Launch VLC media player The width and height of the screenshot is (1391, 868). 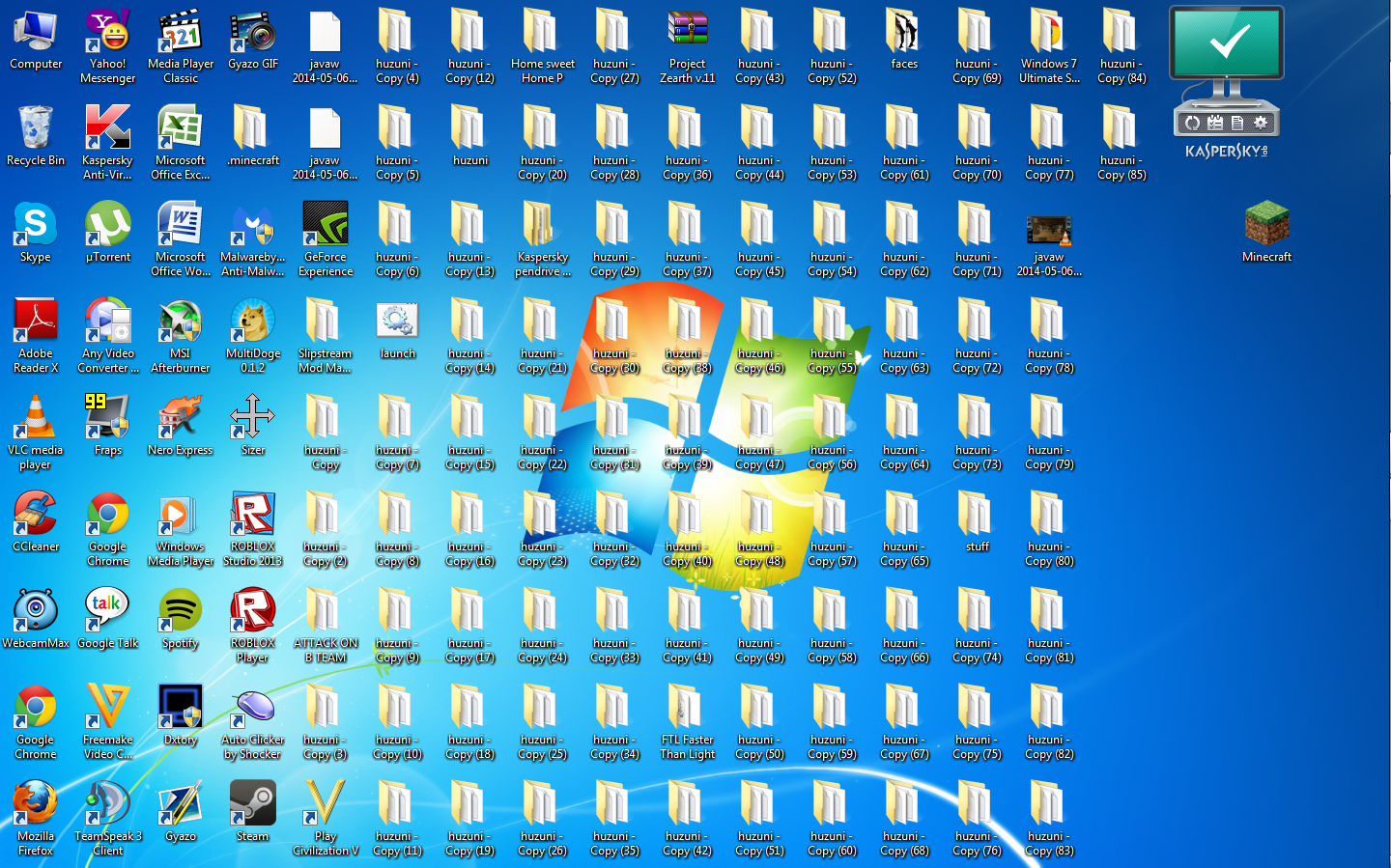coord(36,434)
